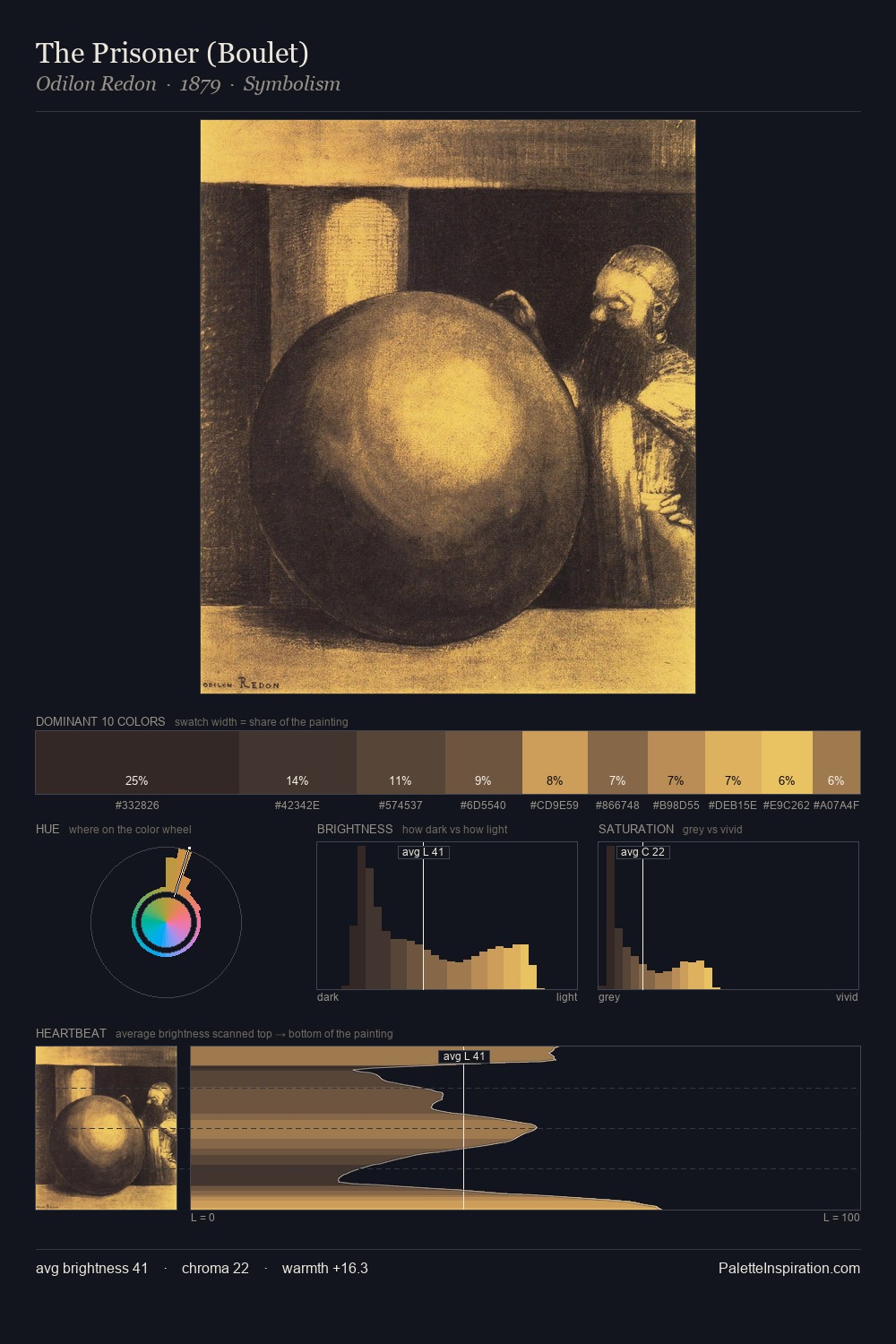Click the #CD9E59 swatch at 8%

[x=555, y=762]
